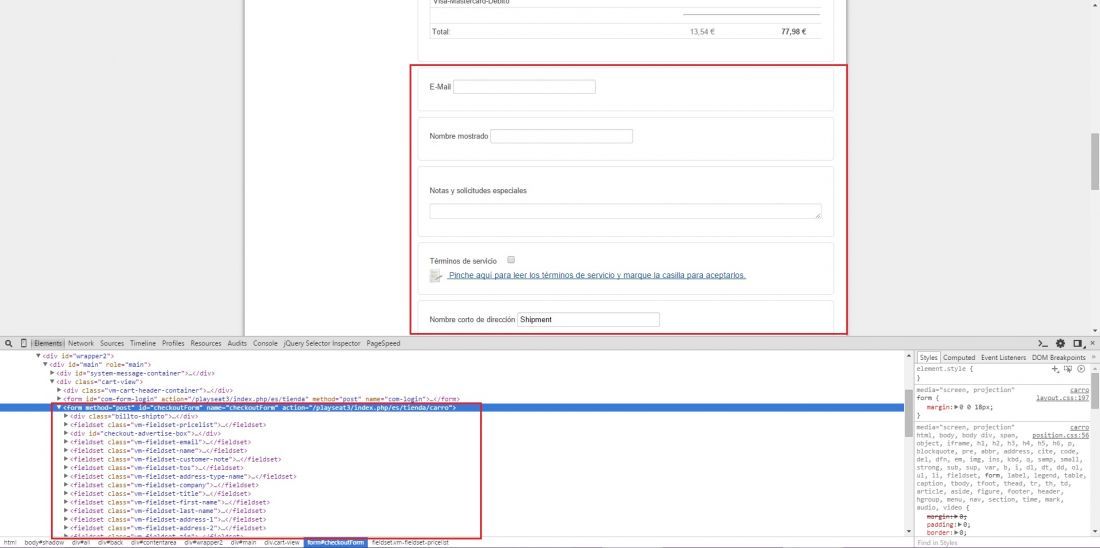Expand the billto-shipto div
Image resolution: width=1100 pixels, height=548 pixels.
67,416
